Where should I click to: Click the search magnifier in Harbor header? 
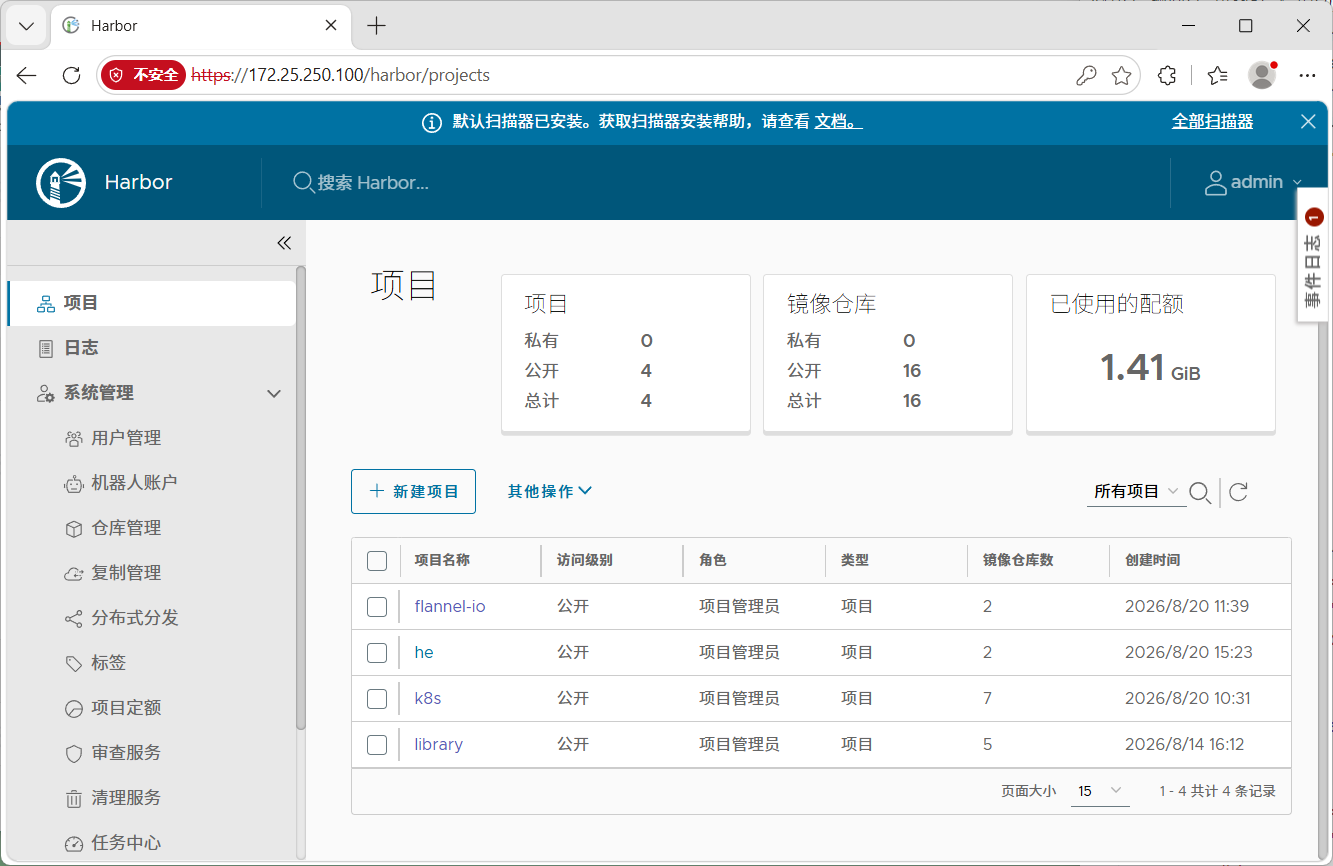point(303,182)
